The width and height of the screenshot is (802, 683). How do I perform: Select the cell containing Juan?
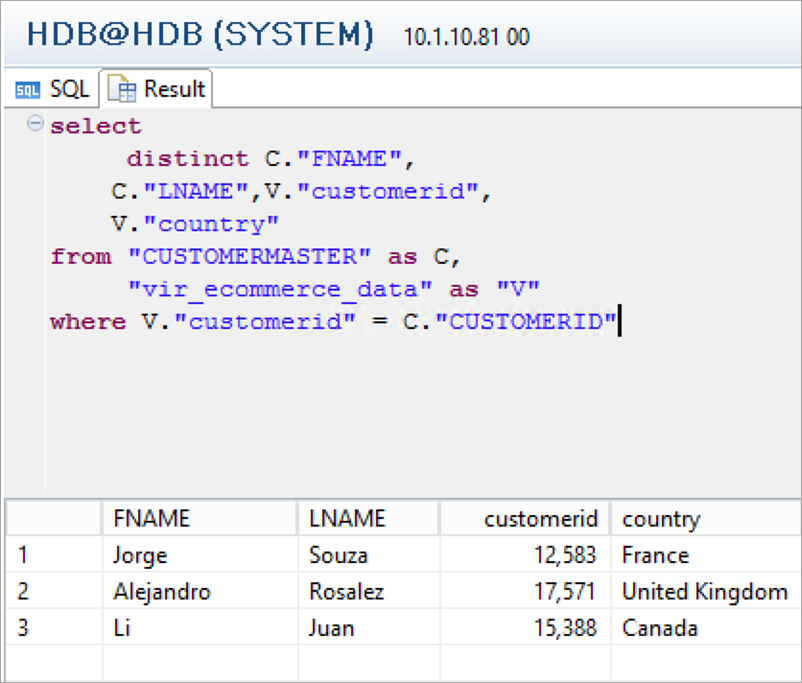(x=369, y=628)
